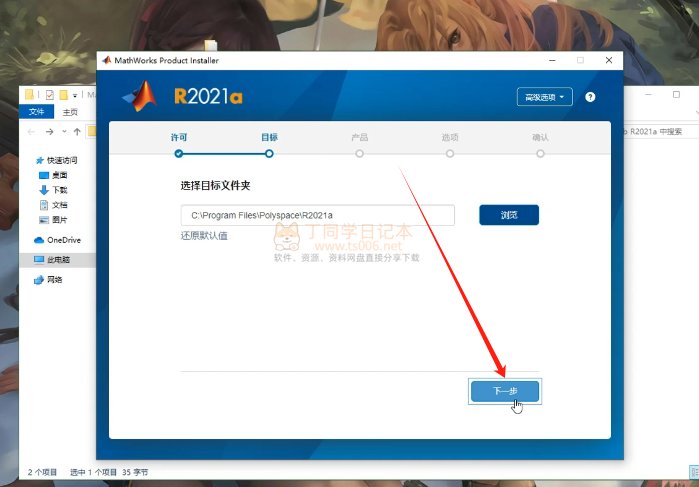Click File Explorer up arrow
The image size is (699, 487).
click(x=77, y=132)
